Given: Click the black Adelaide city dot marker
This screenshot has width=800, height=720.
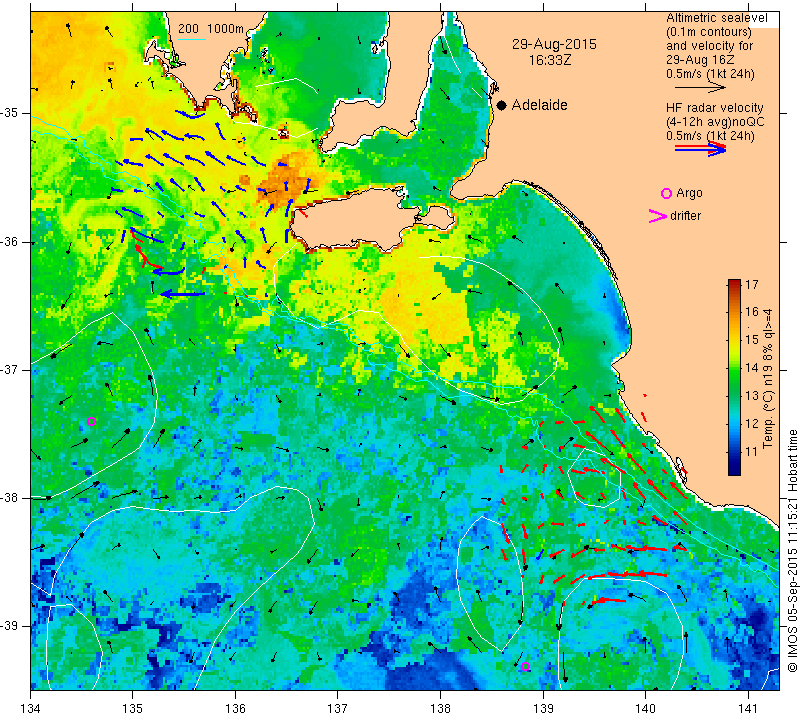Looking at the screenshot, I should point(502,105).
